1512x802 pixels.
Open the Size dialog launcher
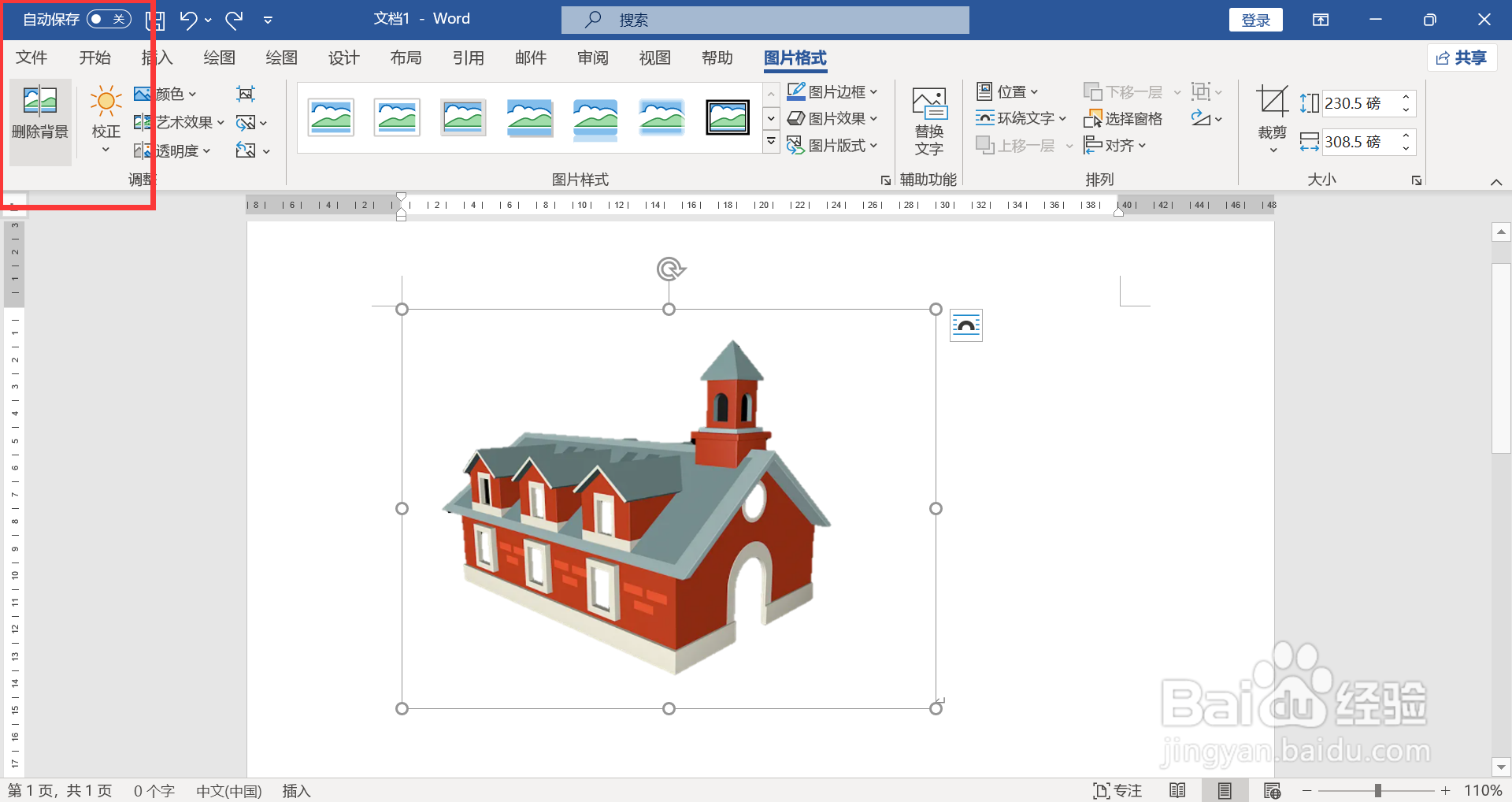1417,180
